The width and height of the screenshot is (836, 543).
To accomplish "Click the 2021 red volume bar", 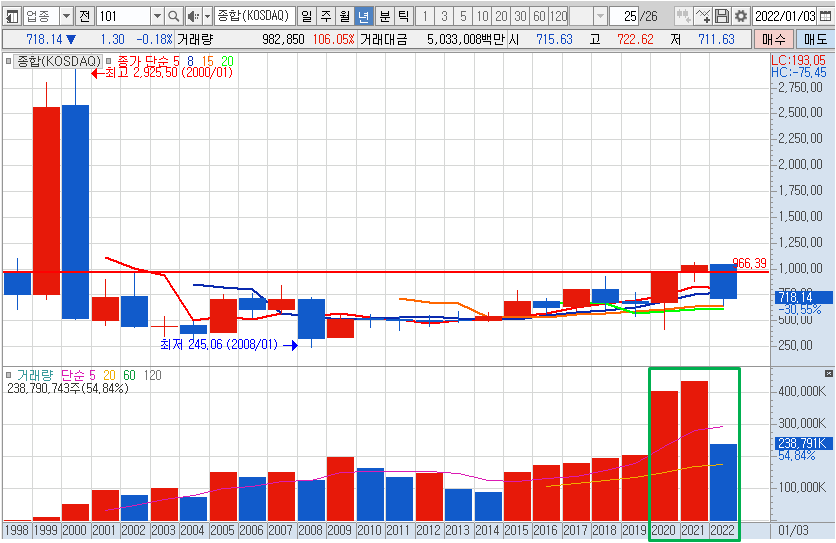I will tap(694, 448).
